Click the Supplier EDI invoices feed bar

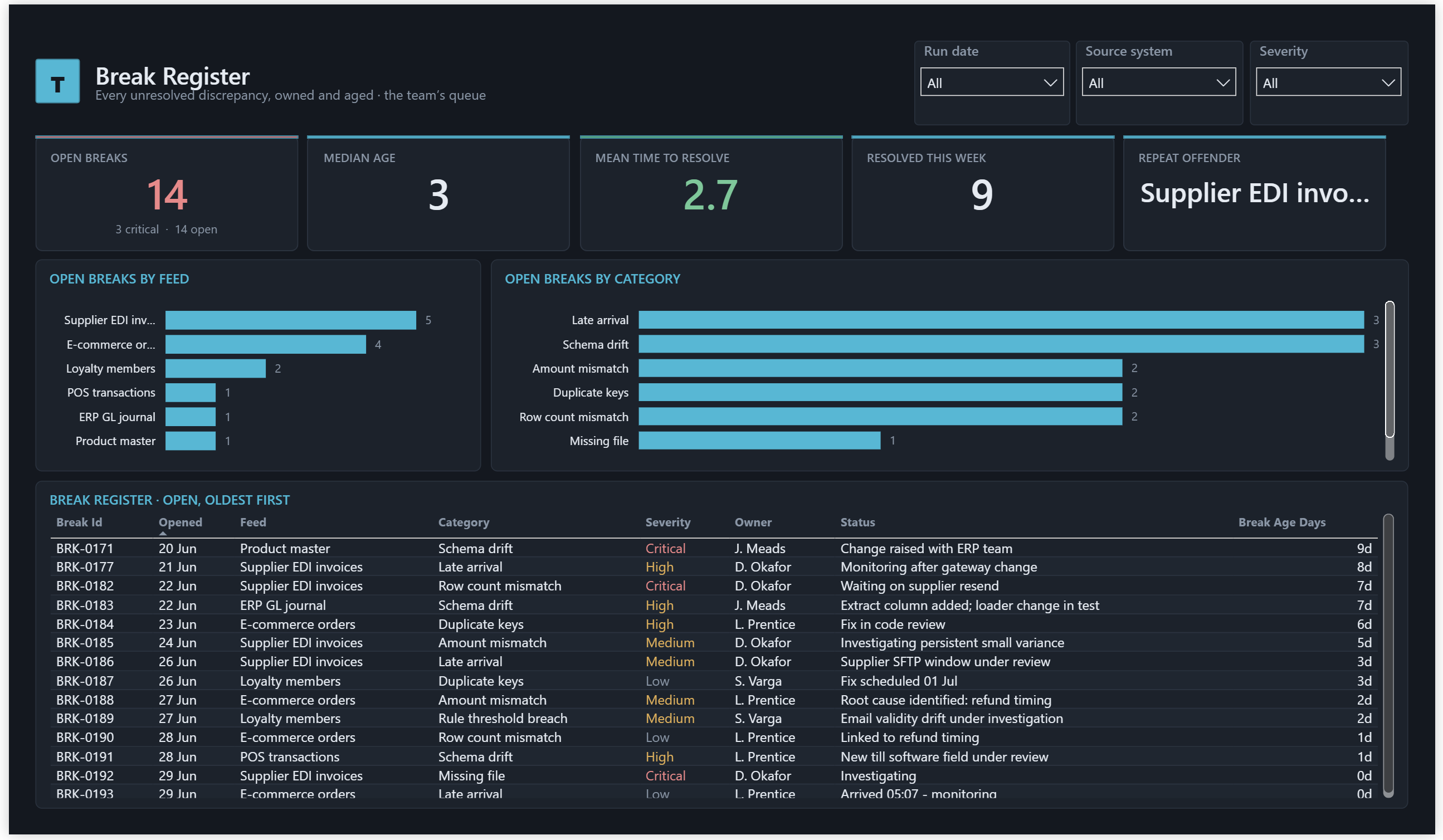pyautogui.click(x=290, y=320)
